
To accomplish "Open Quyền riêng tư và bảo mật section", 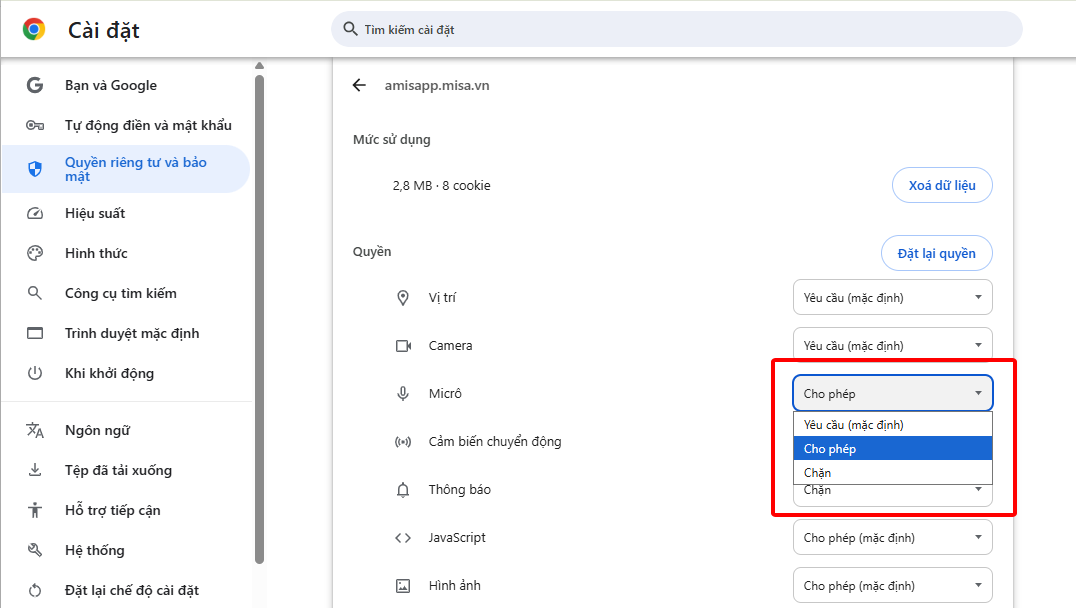I will 126,169.
